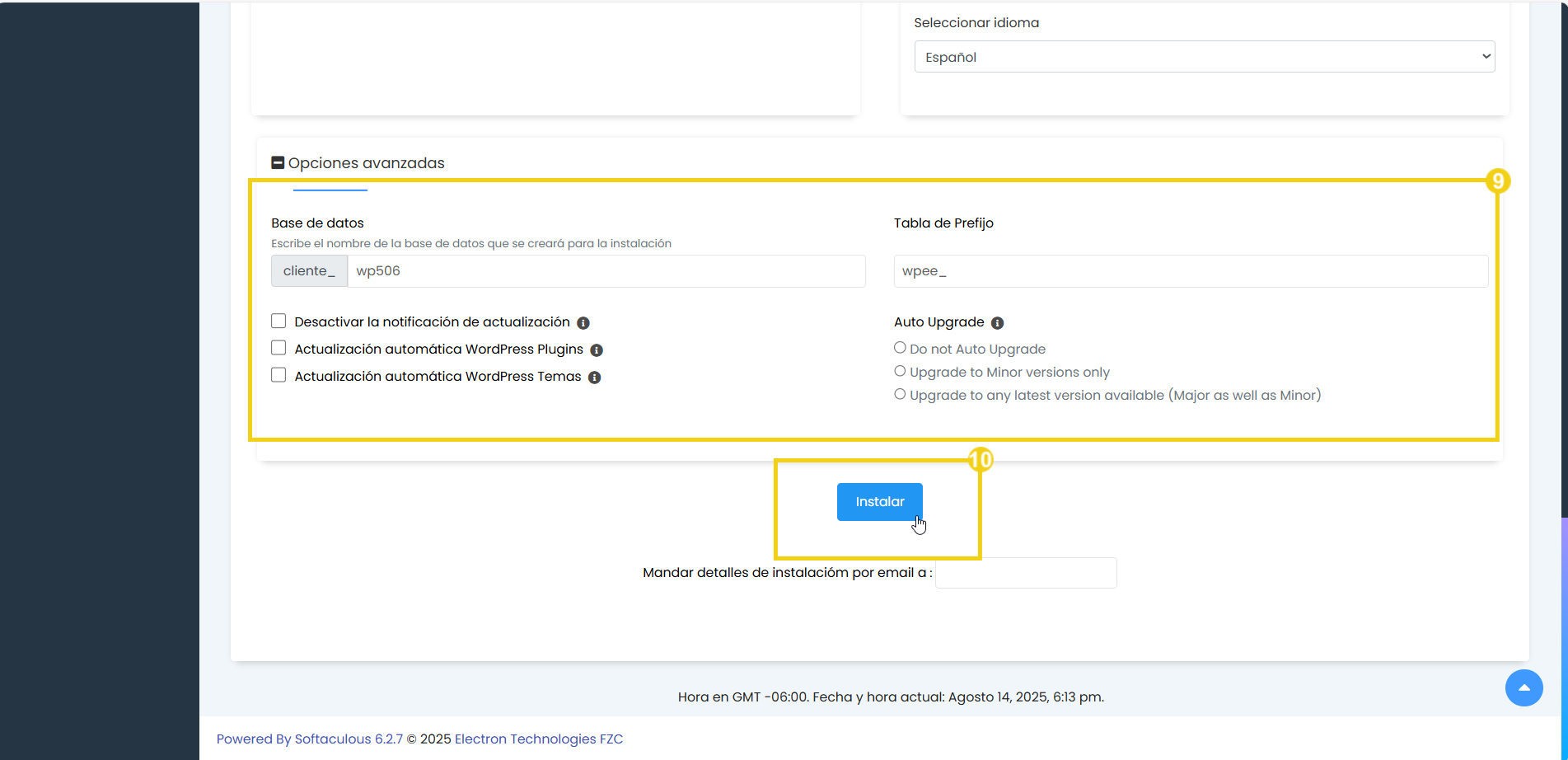Select Upgrade to Minor versions only
The width and height of the screenshot is (1568, 760).
coord(900,371)
